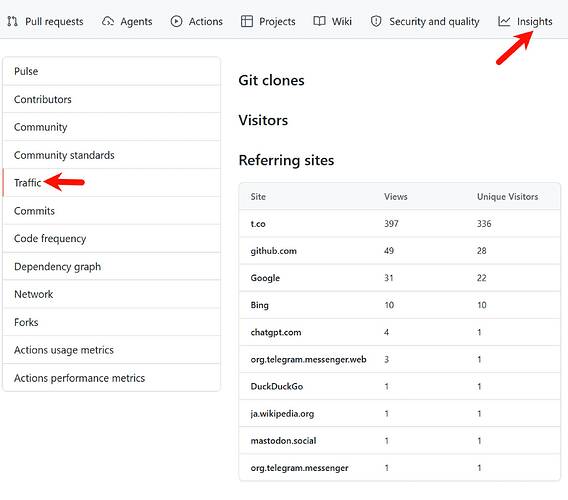This screenshot has width=568, height=500.
Task: Click the Security shield icon
Action: click(x=376, y=21)
